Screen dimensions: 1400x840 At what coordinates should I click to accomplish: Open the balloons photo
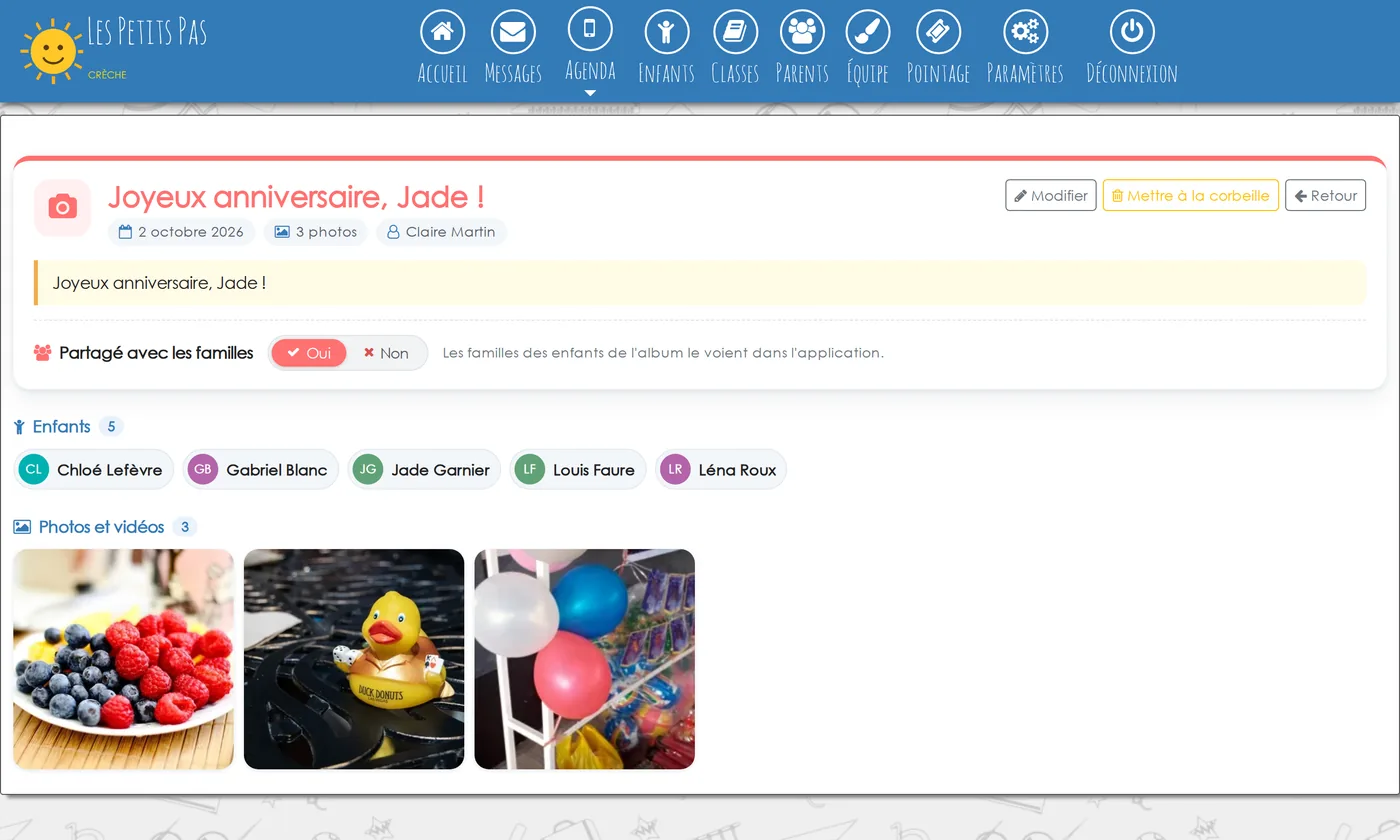pyautogui.click(x=585, y=659)
